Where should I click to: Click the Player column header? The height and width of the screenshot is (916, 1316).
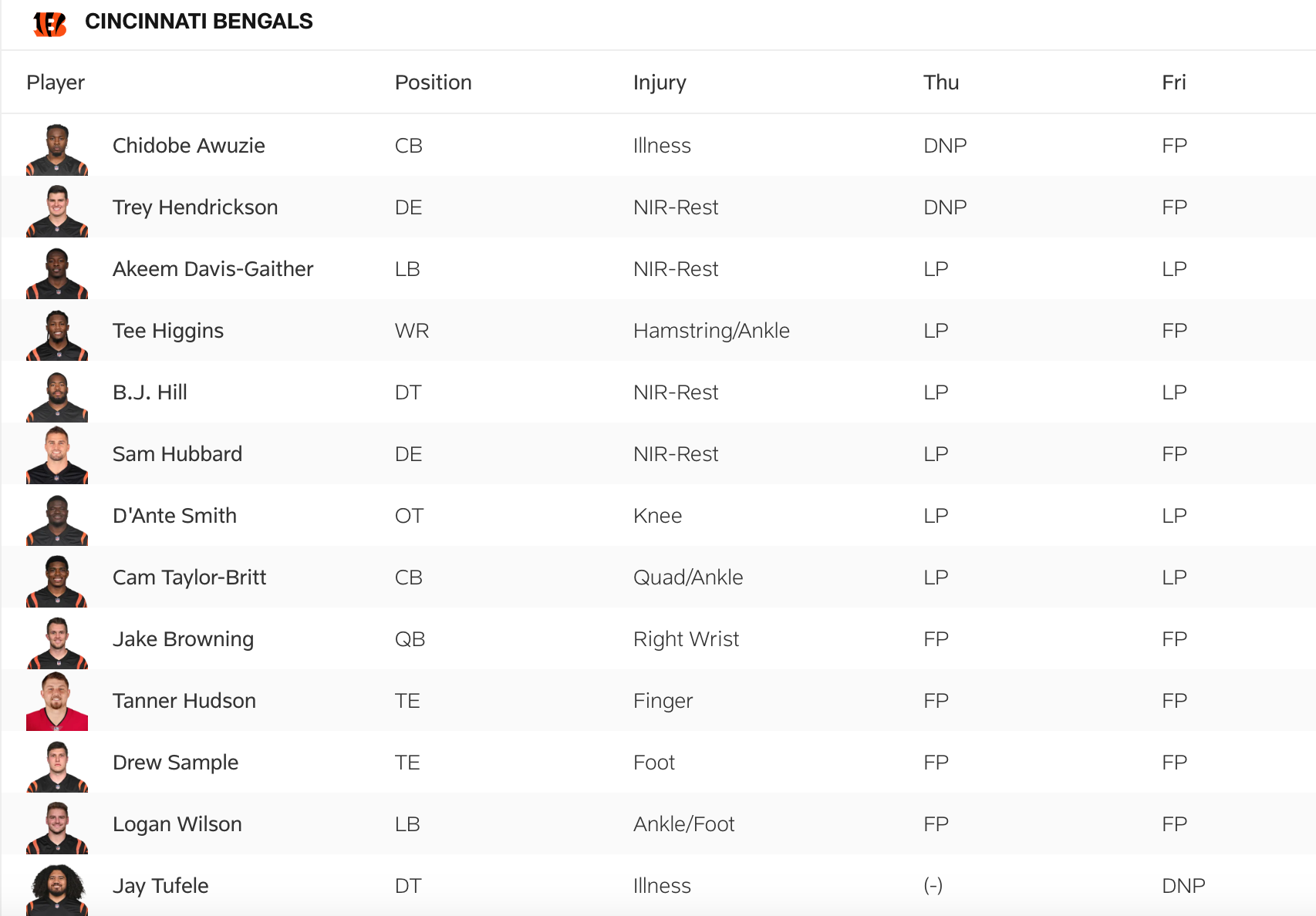tap(56, 83)
